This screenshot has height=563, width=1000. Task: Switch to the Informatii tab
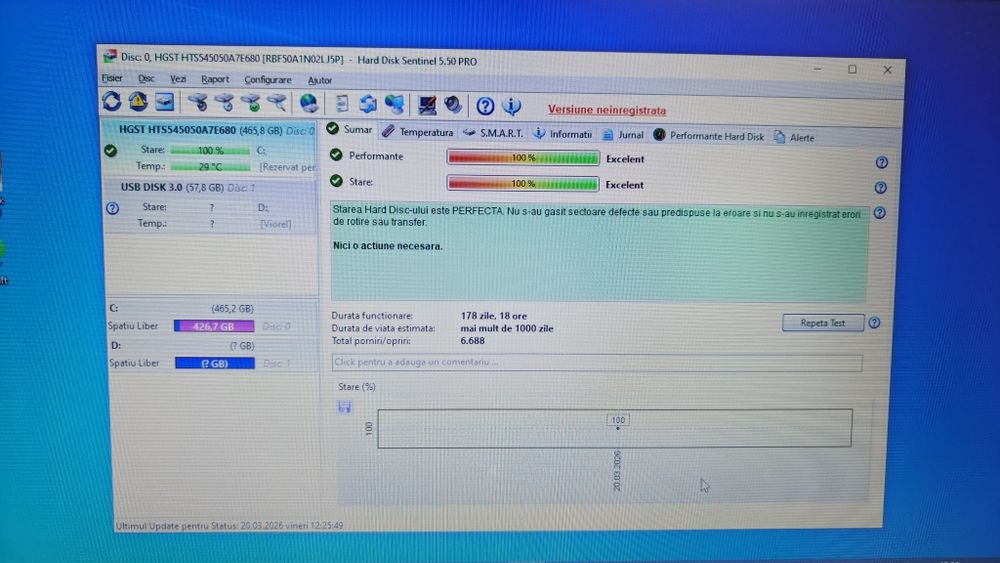(562, 134)
